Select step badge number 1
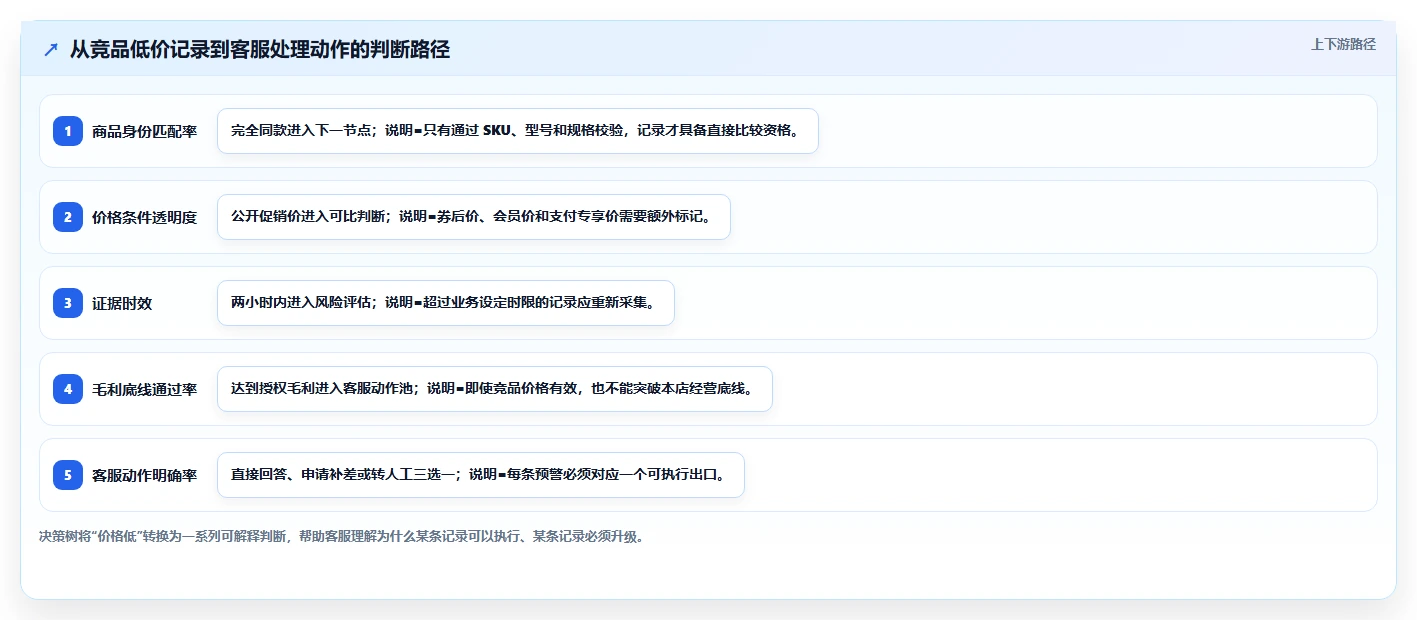1417x620 pixels. [68, 130]
